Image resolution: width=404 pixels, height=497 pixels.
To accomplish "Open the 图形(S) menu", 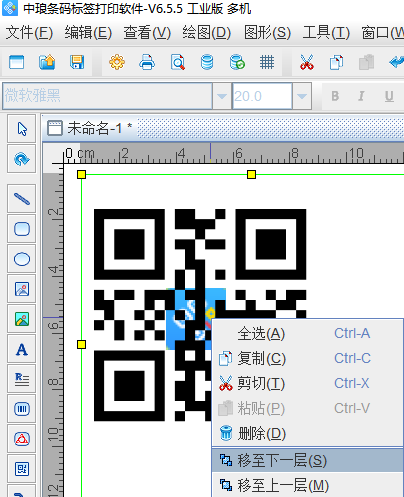I will click(267, 33).
